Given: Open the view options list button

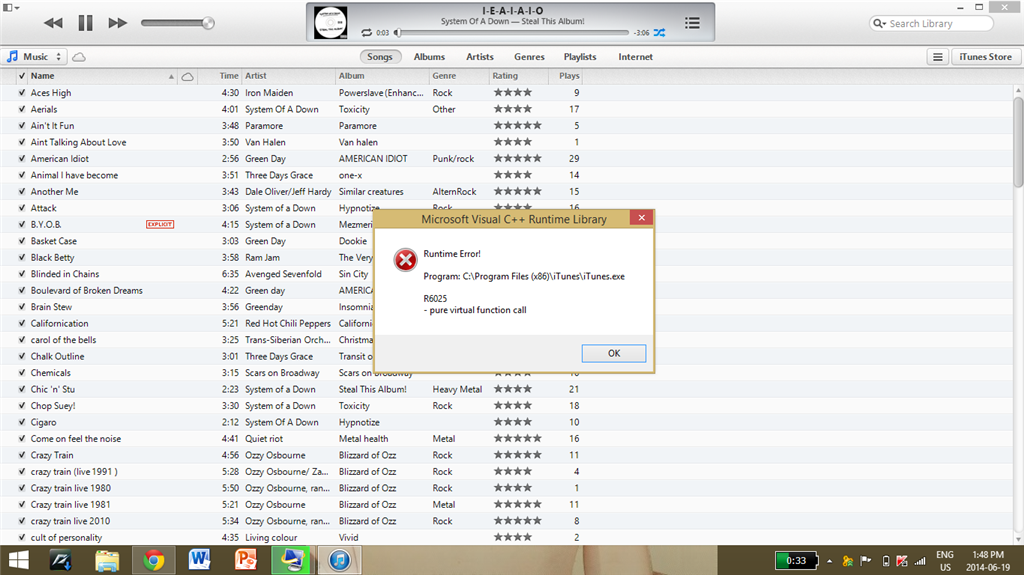Looking at the screenshot, I should 937,57.
